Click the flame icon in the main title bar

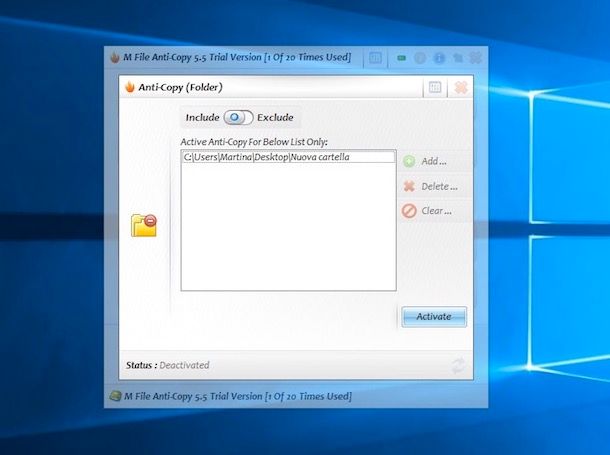pos(114,58)
